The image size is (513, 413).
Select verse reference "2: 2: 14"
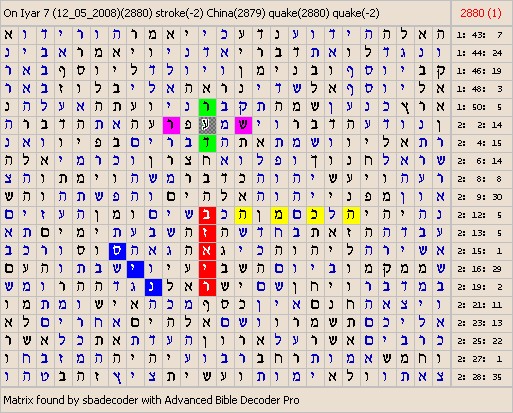tap(479, 125)
